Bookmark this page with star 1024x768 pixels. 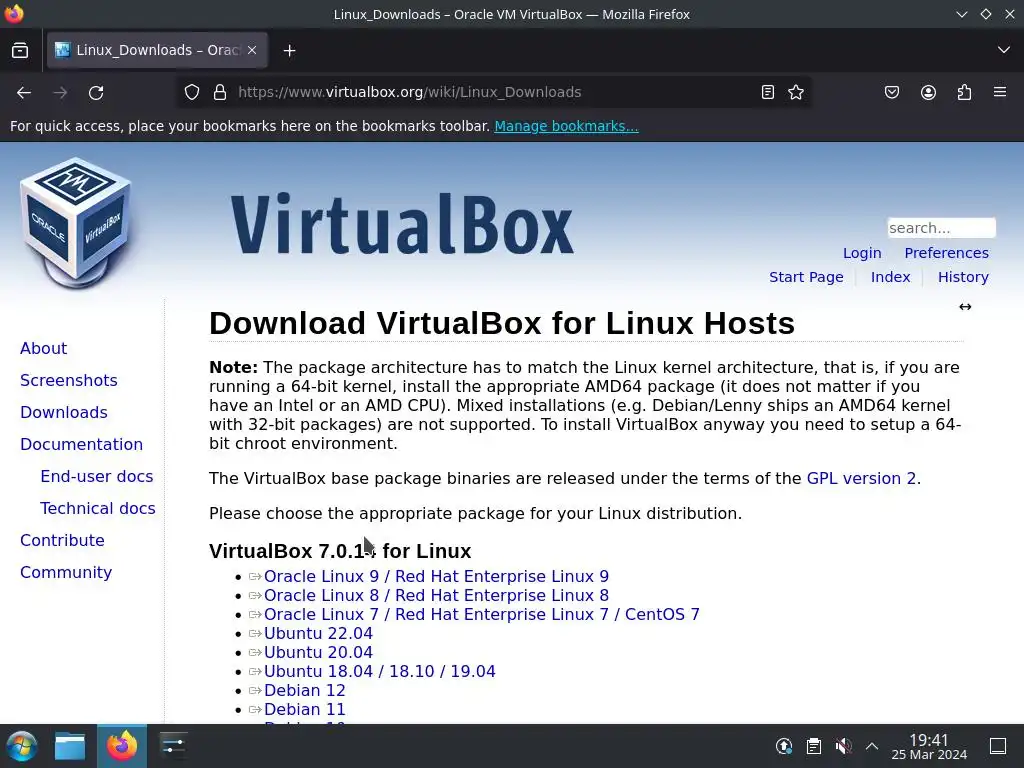[x=795, y=92]
